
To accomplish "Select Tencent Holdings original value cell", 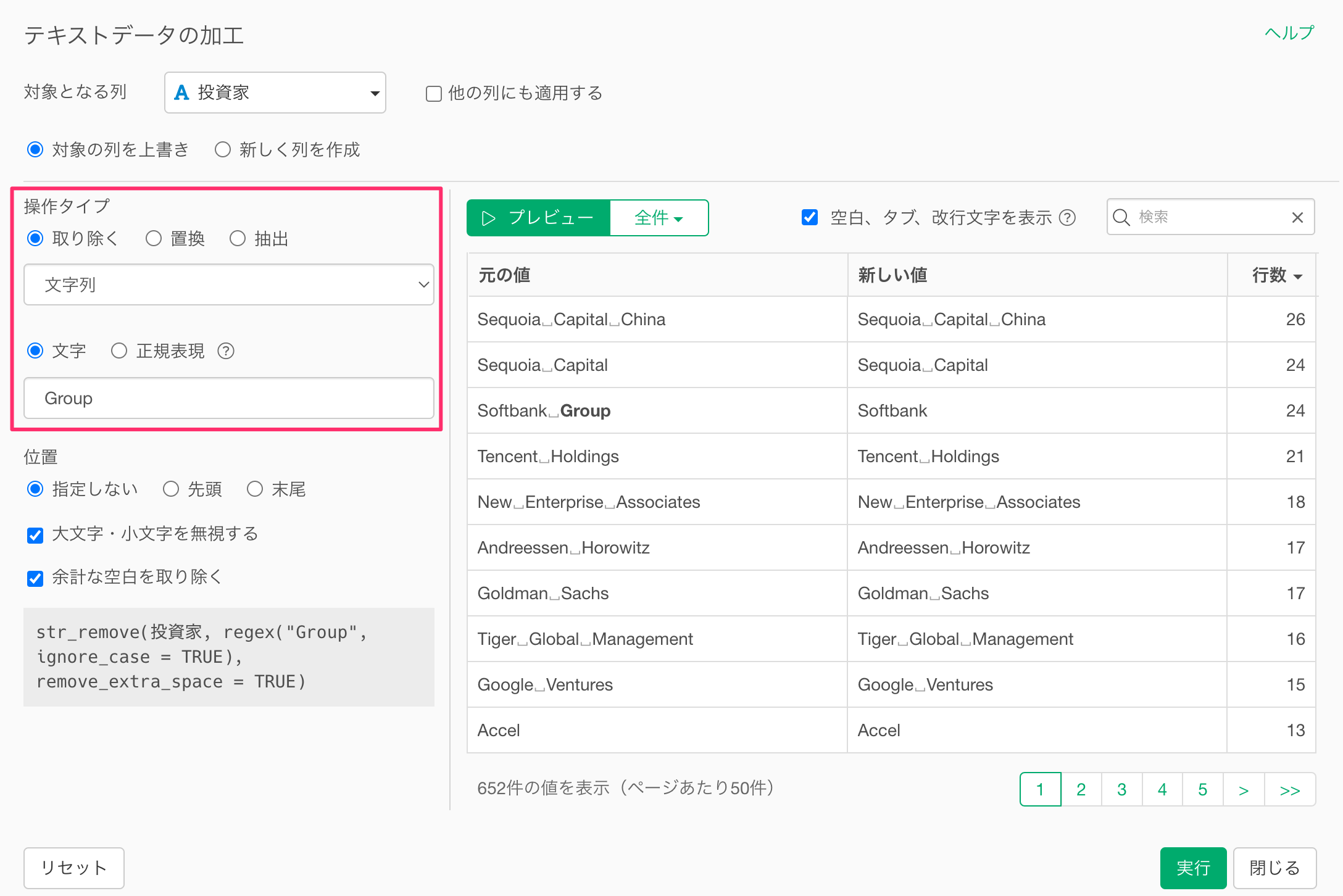I will click(657, 456).
